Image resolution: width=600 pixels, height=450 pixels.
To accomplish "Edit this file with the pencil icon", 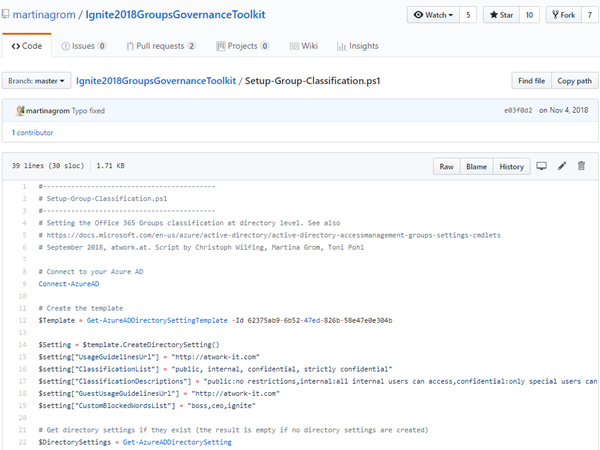I will point(562,166).
